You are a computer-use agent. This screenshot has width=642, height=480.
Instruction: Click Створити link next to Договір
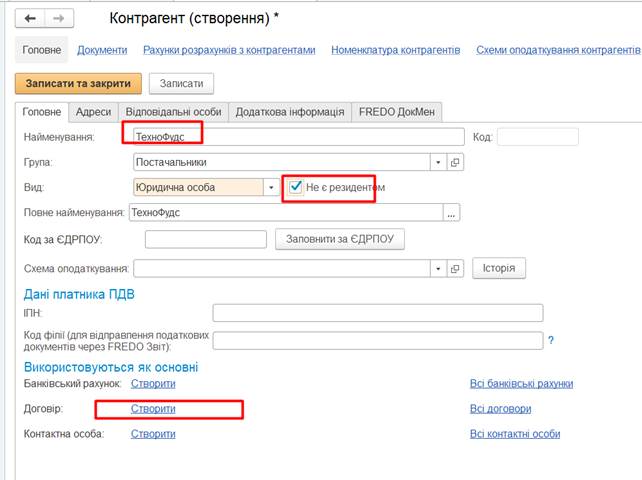pyautogui.click(x=153, y=409)
